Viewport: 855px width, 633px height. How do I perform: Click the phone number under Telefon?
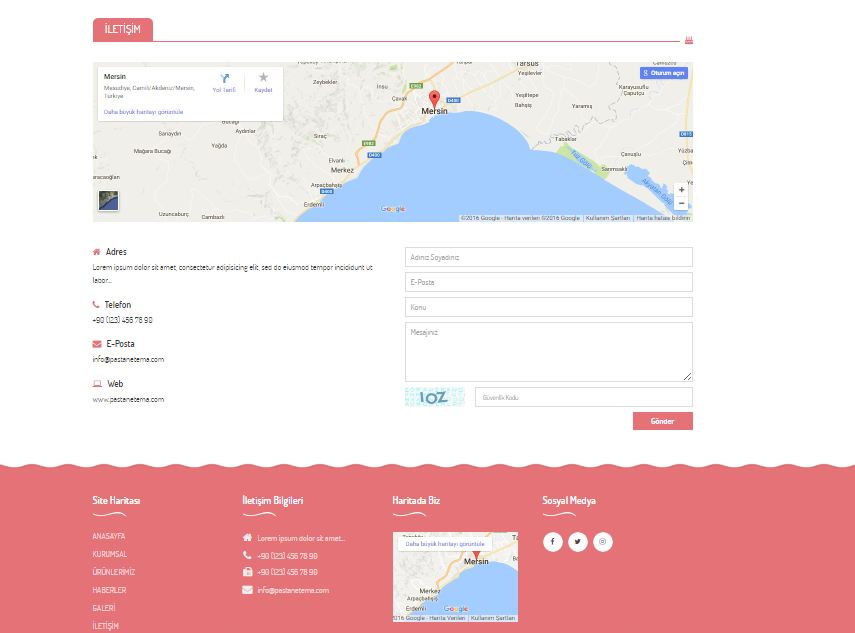pos(123,320)
